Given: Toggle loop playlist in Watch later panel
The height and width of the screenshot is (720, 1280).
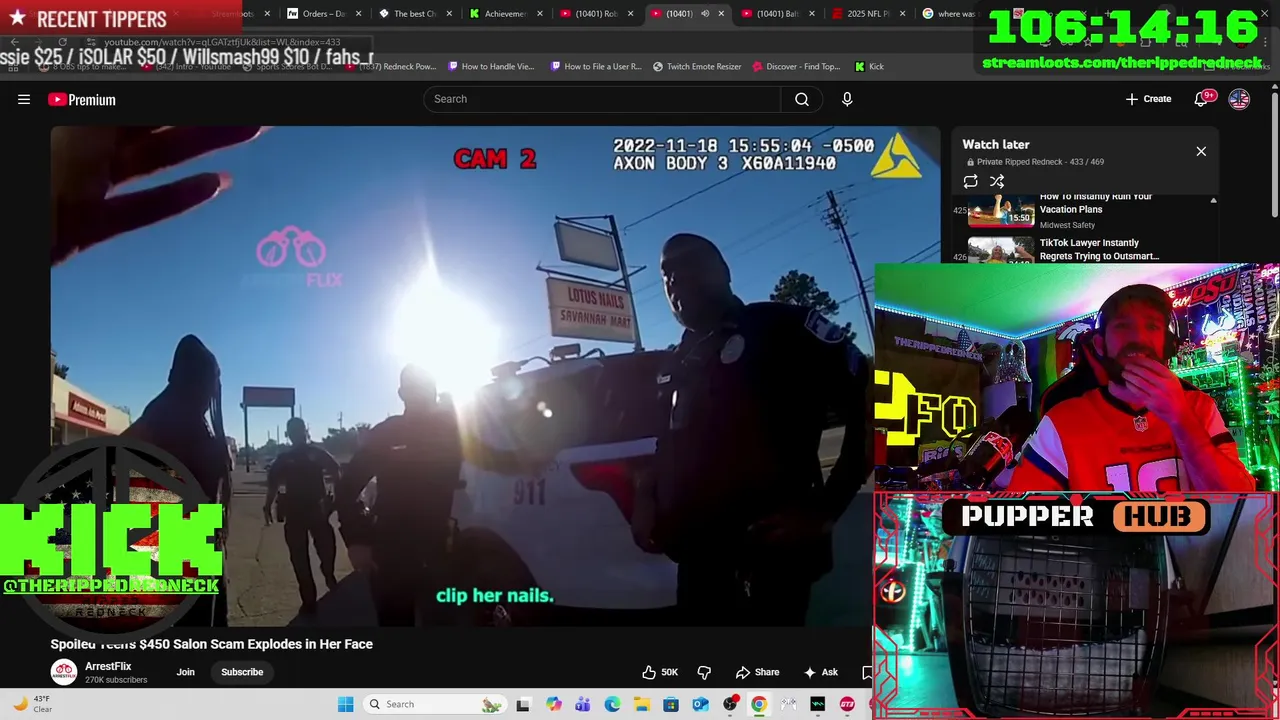Looking at the screenshot, I should point(970,181).
